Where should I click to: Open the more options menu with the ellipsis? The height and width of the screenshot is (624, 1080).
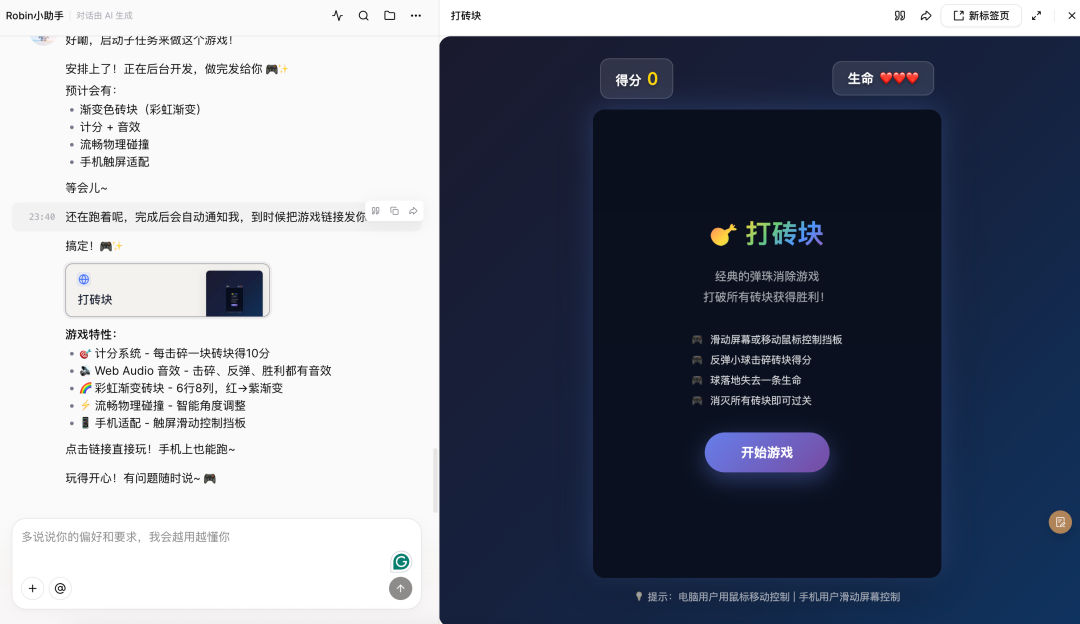[x=416, y=16]
